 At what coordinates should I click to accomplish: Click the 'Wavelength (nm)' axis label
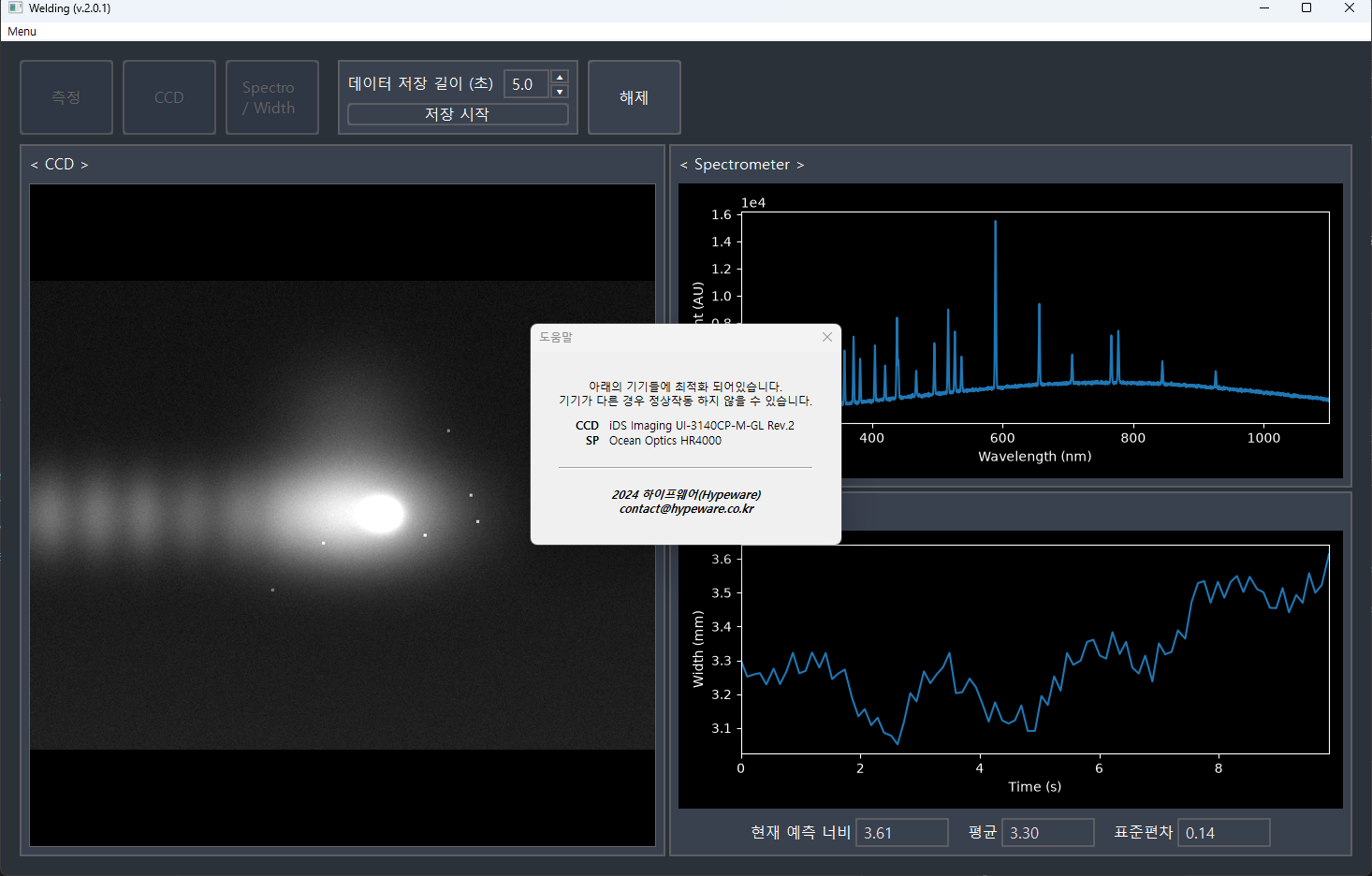coord(1035,457)
